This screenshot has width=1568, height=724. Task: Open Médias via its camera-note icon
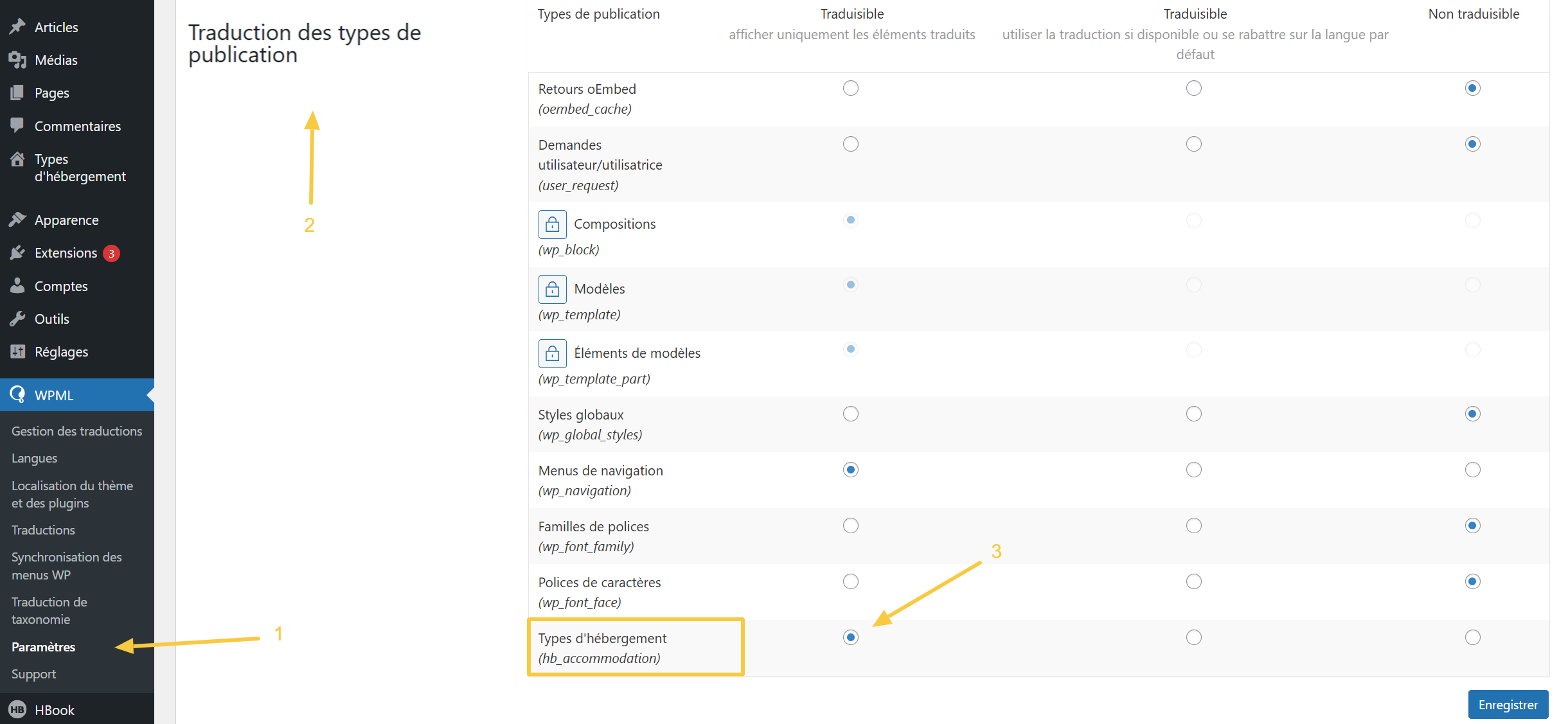pos(17,60)
